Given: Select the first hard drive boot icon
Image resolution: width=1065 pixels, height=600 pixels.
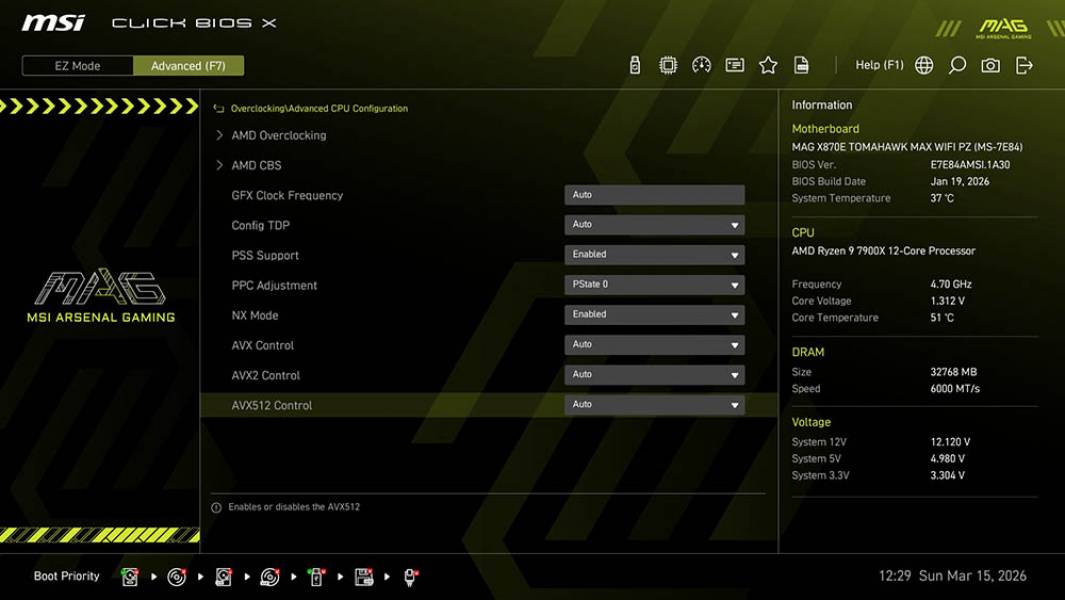Looking at the screenshot, I should 130,576.
